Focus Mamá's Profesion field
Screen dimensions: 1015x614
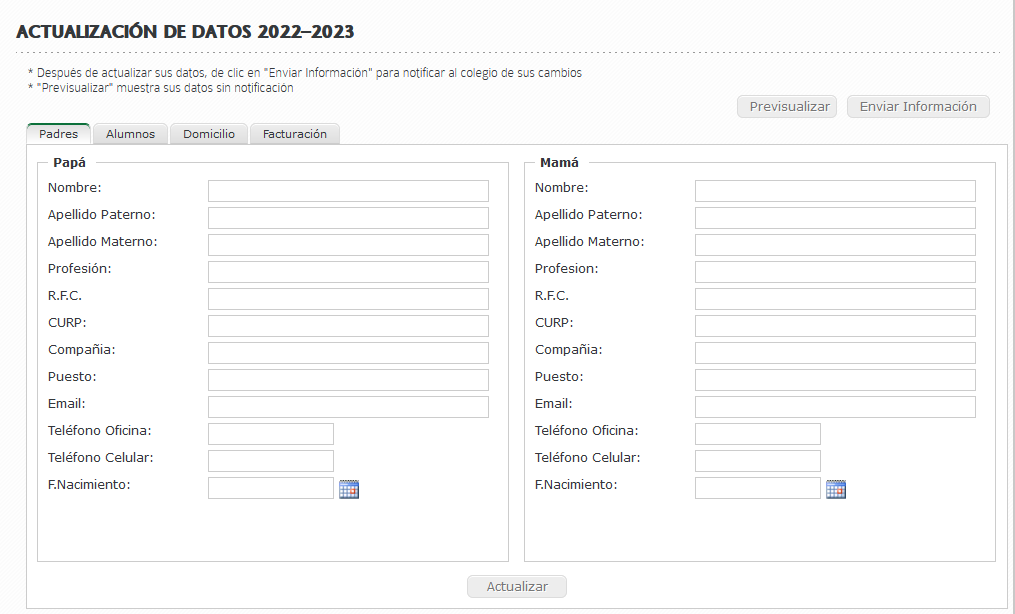click(x=835, y=272)
